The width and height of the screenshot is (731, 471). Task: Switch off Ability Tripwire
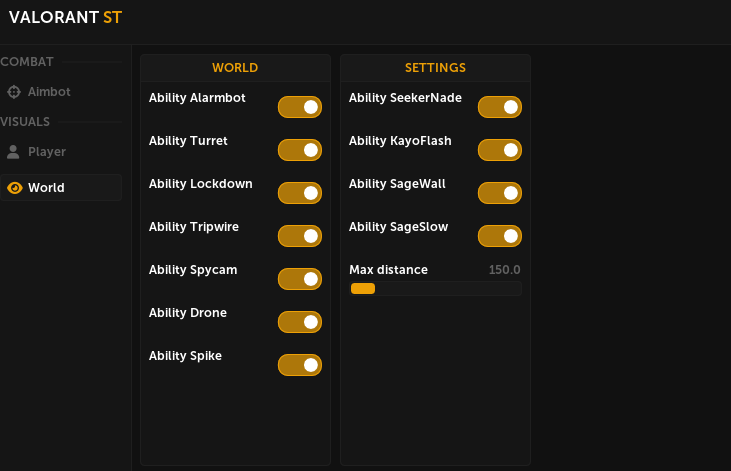coord(299,236)
